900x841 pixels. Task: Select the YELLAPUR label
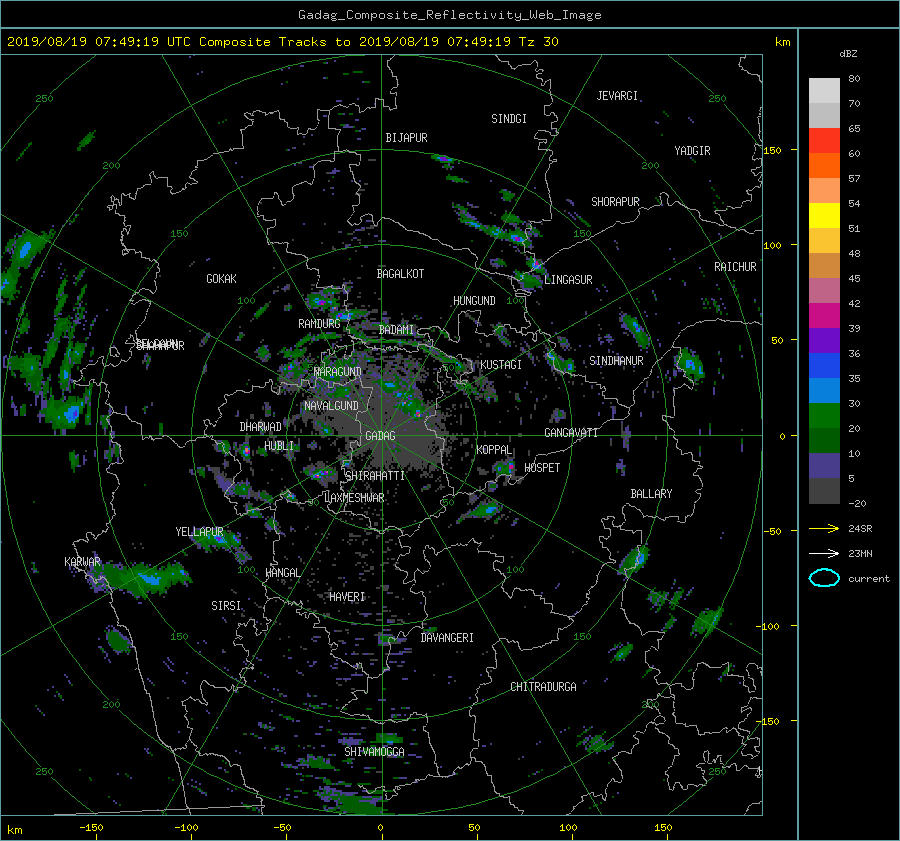click(199, 532)
